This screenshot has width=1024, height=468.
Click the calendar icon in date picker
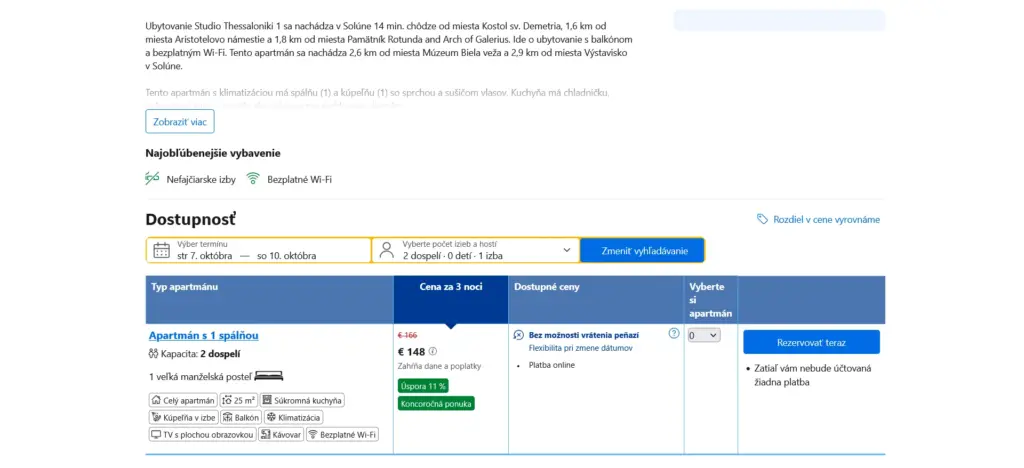pyautogui.click(x=161, y=250)
